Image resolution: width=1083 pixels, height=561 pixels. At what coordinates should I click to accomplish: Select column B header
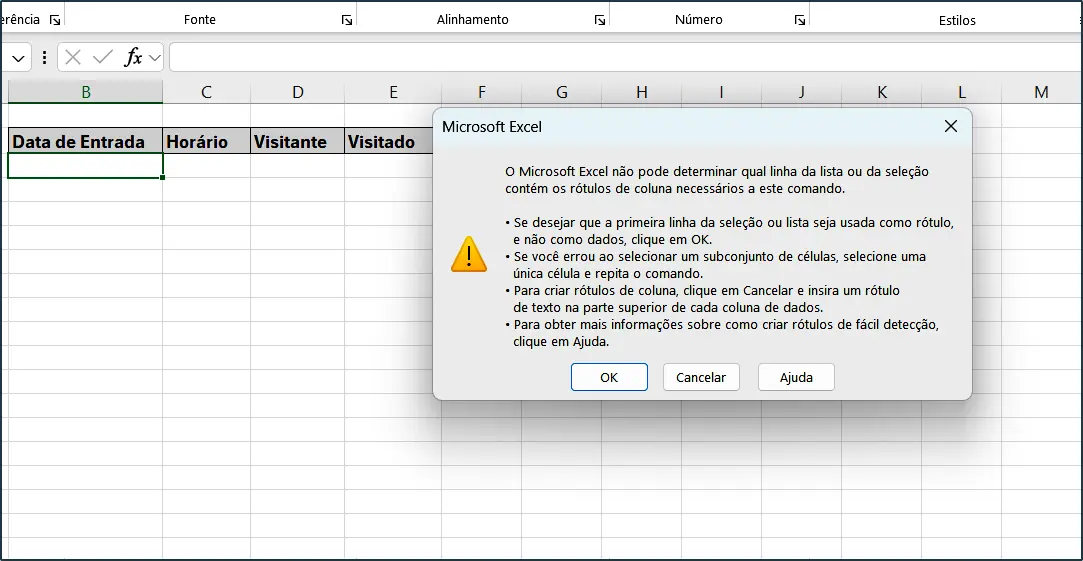(x=86, y=92)
